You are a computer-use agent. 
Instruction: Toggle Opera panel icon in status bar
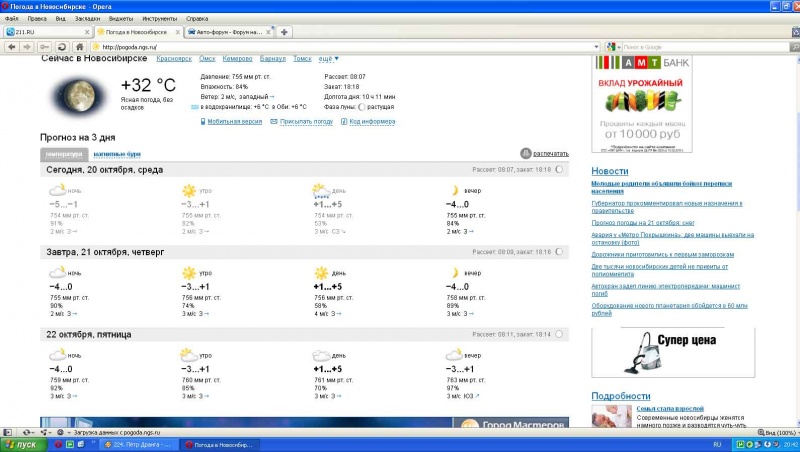8,432
